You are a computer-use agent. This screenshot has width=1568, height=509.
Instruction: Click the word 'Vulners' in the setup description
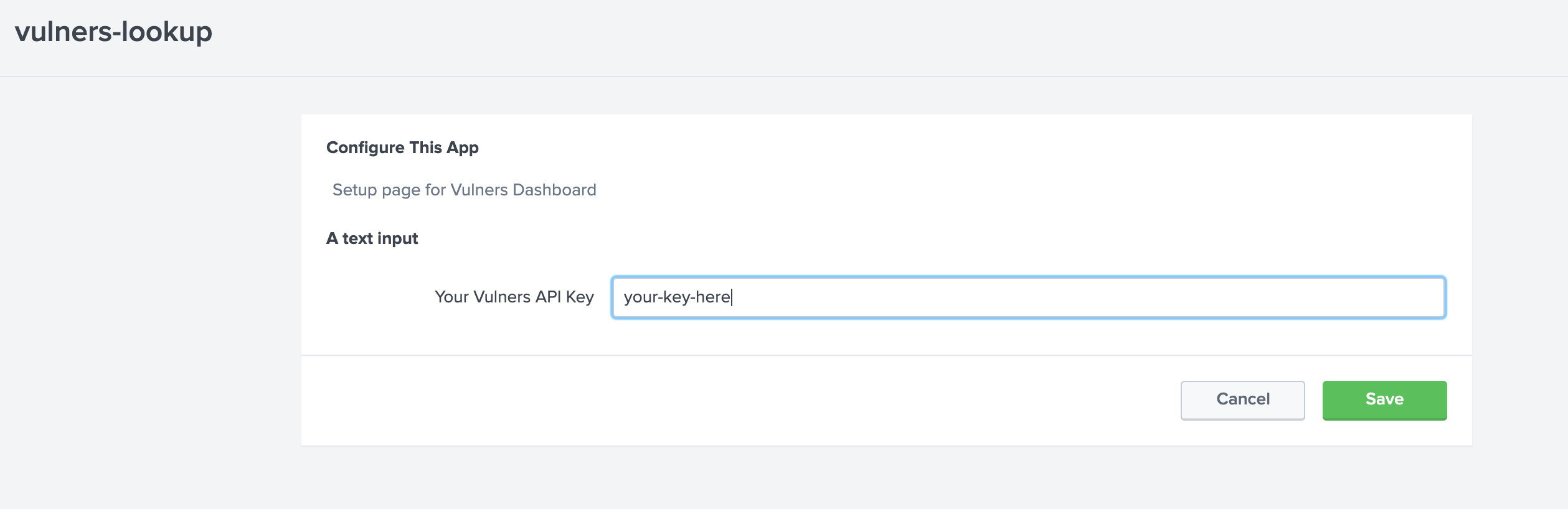[x=479, y=190]
